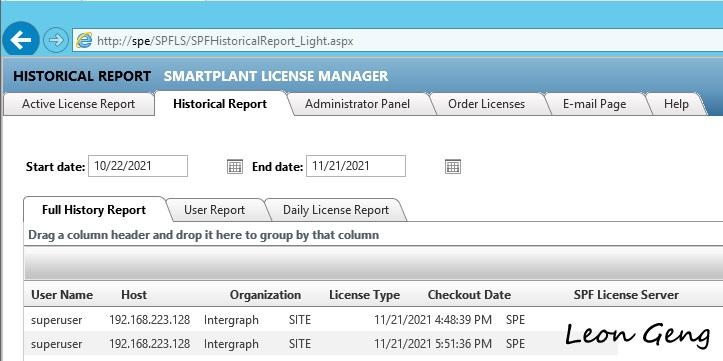Click the Internet Explorer page icon in address bar
Screen dimensions: 723x361
84,41
